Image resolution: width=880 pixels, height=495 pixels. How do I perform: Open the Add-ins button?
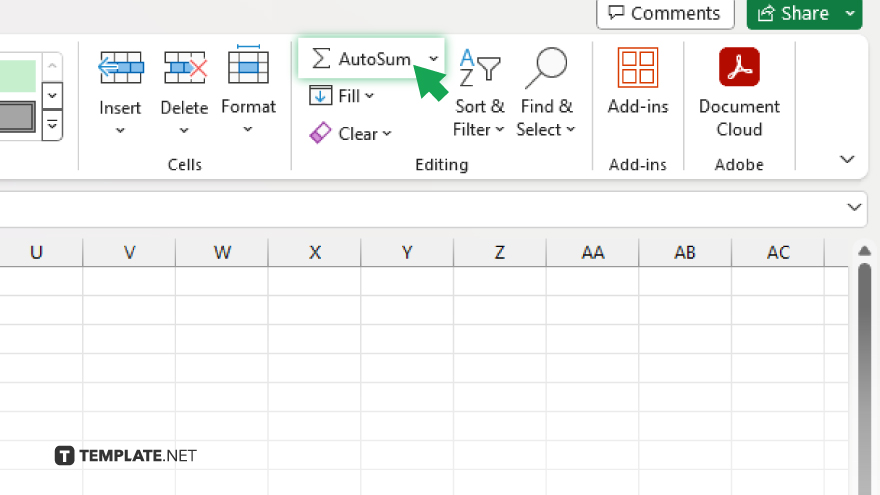(x=638, y=81)
